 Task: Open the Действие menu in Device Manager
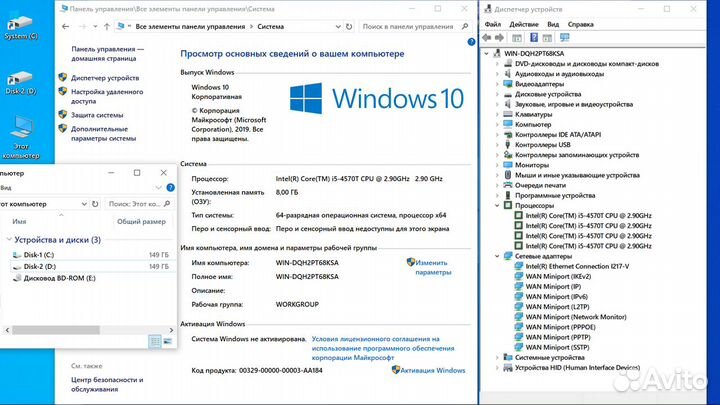524,24
